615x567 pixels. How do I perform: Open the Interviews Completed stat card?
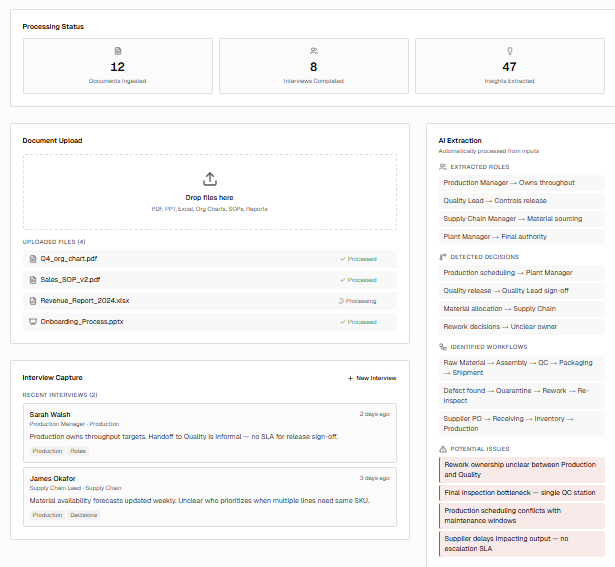(x=314, y=66)
